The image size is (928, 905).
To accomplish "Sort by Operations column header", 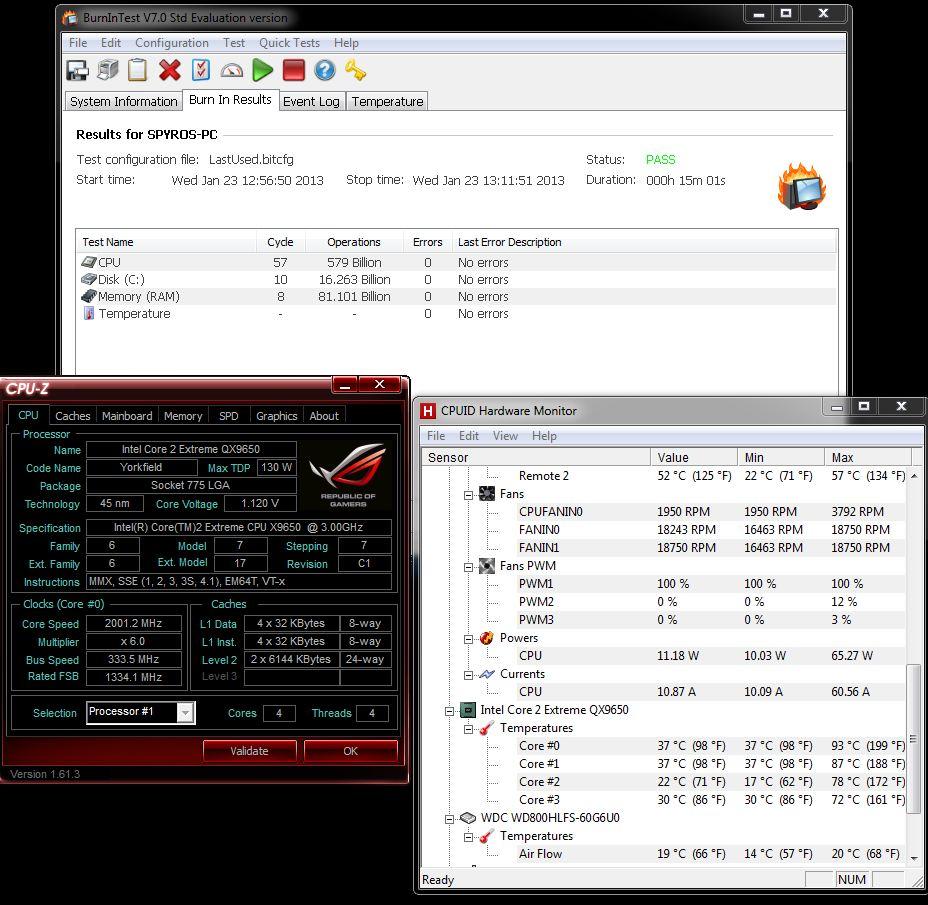I will 354,242.
